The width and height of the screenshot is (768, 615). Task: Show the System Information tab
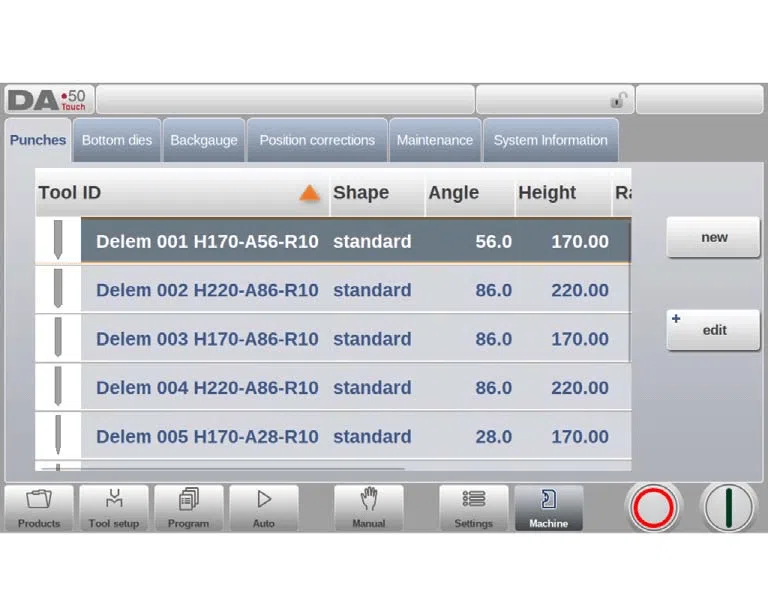pyautogui.click(x=551, y=140)
